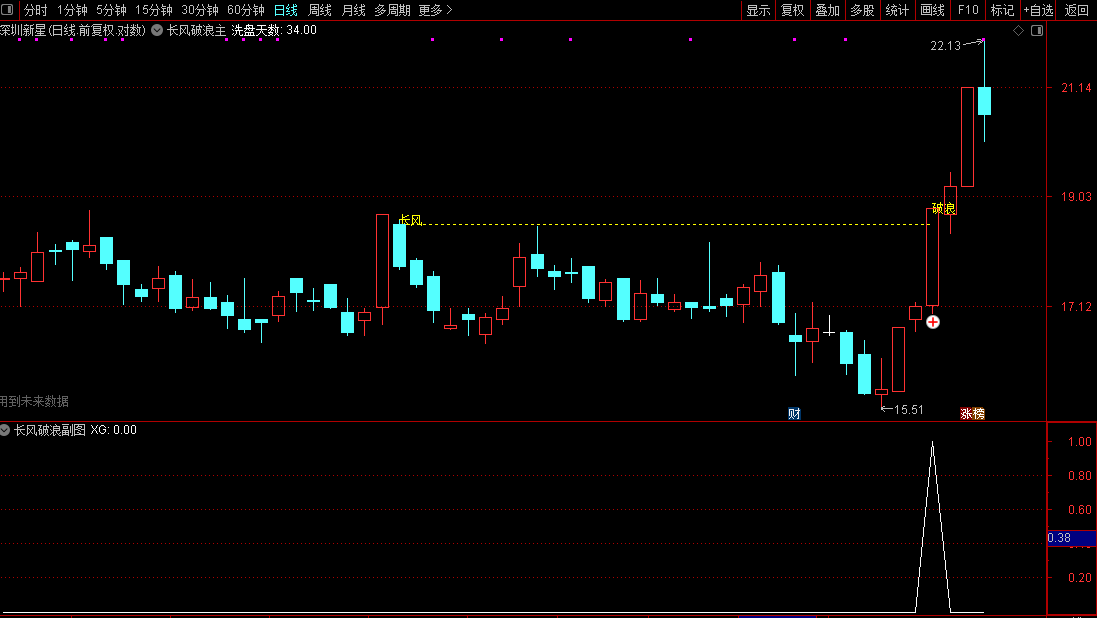Click the XG: 0.00 indicator value
The height and width of the screenshot is (618, 1097).
(113, 430)
